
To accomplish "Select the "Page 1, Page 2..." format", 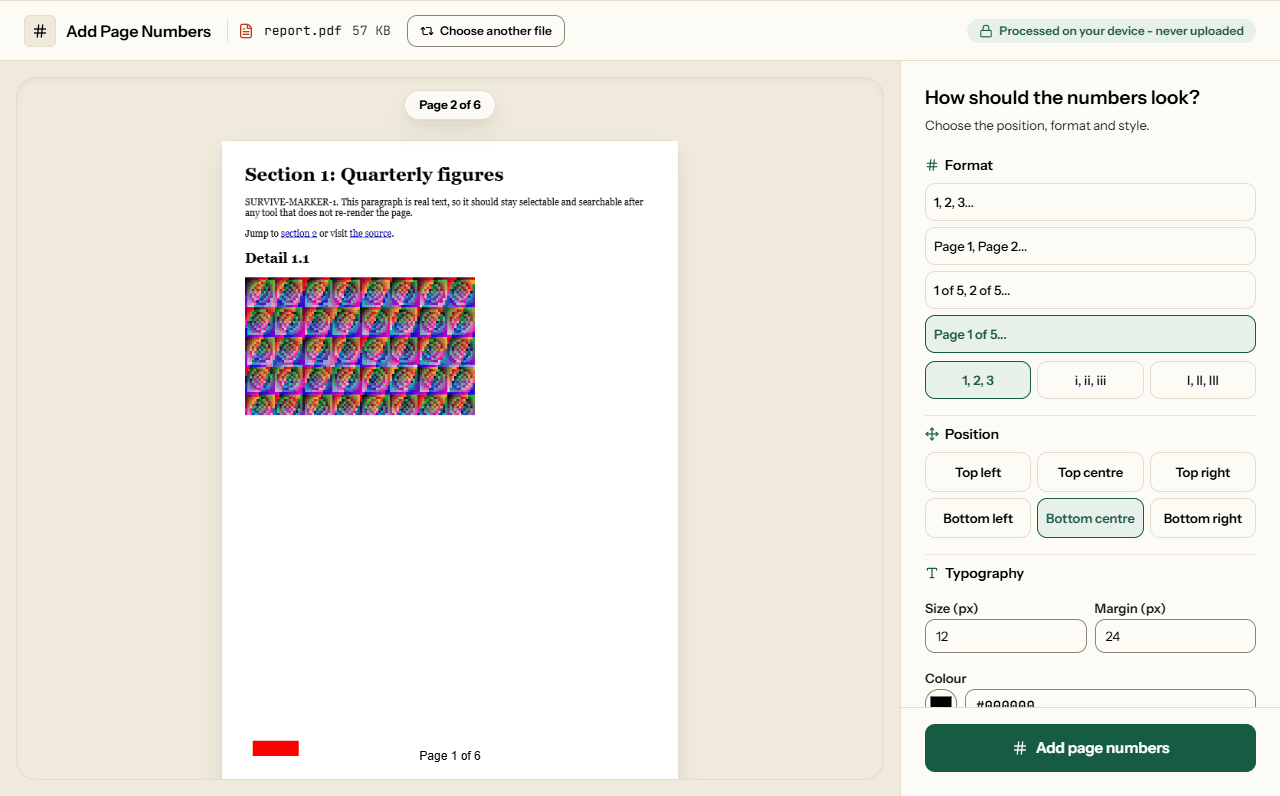I will (1090, 246).
